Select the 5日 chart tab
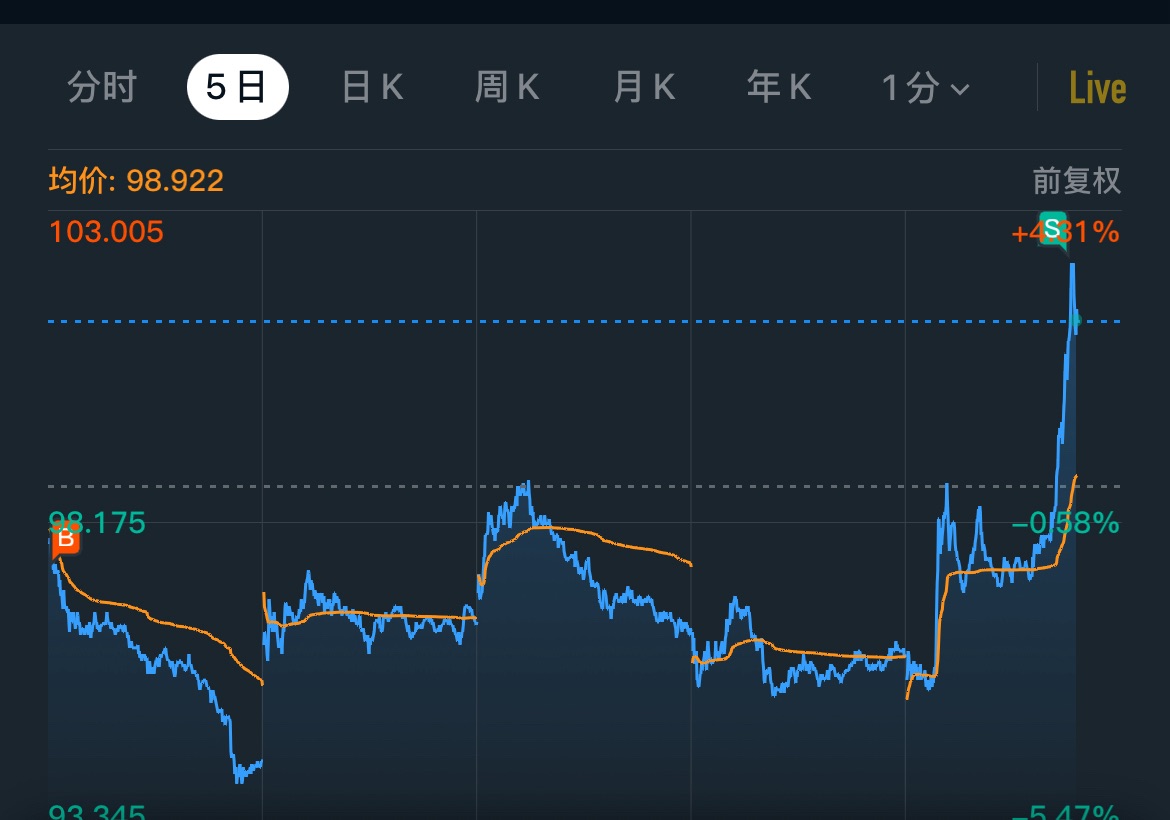The width and height of the screenshot is (1170, 820). 237,88
